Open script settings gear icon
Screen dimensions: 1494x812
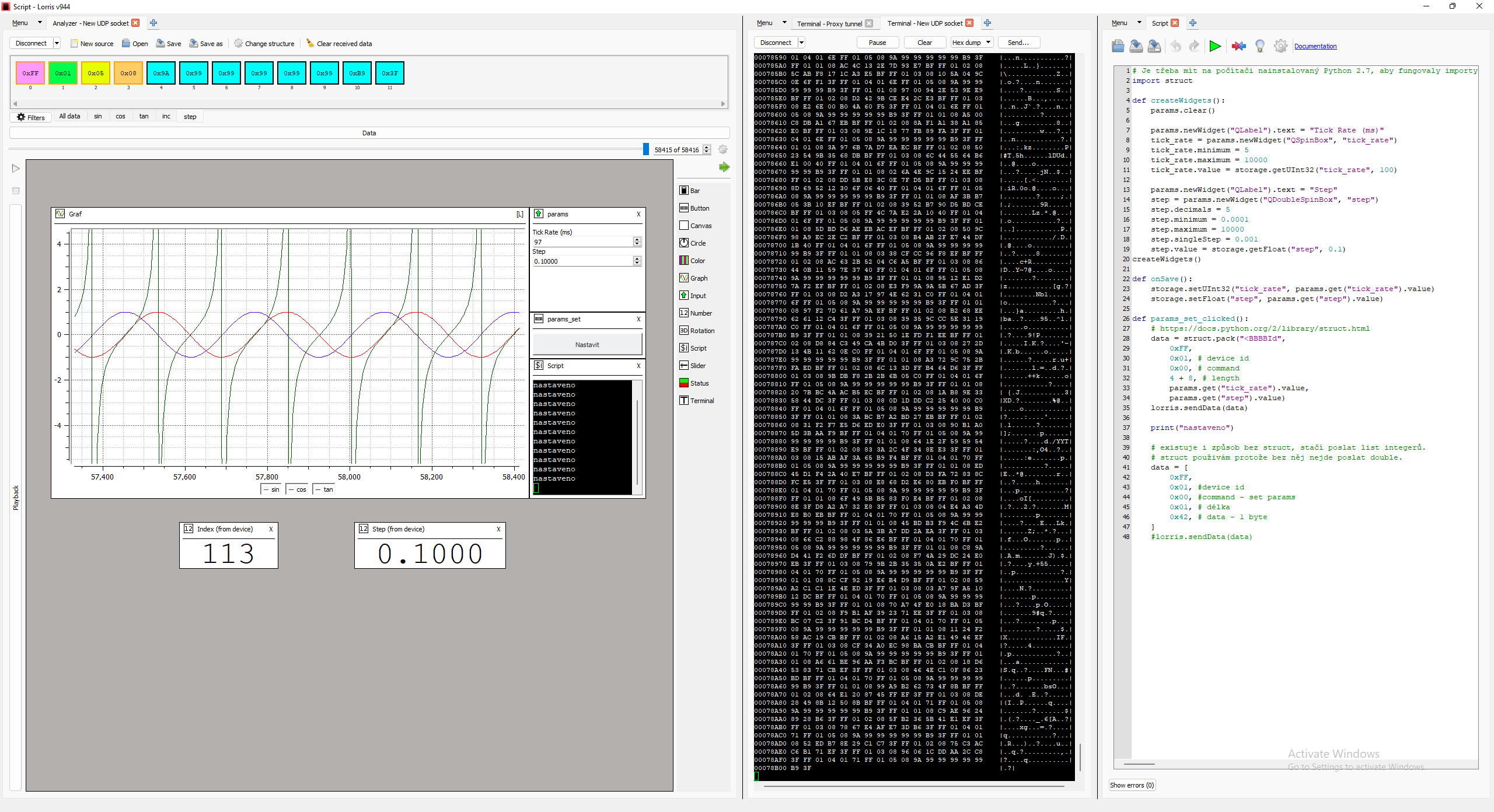1280,46
